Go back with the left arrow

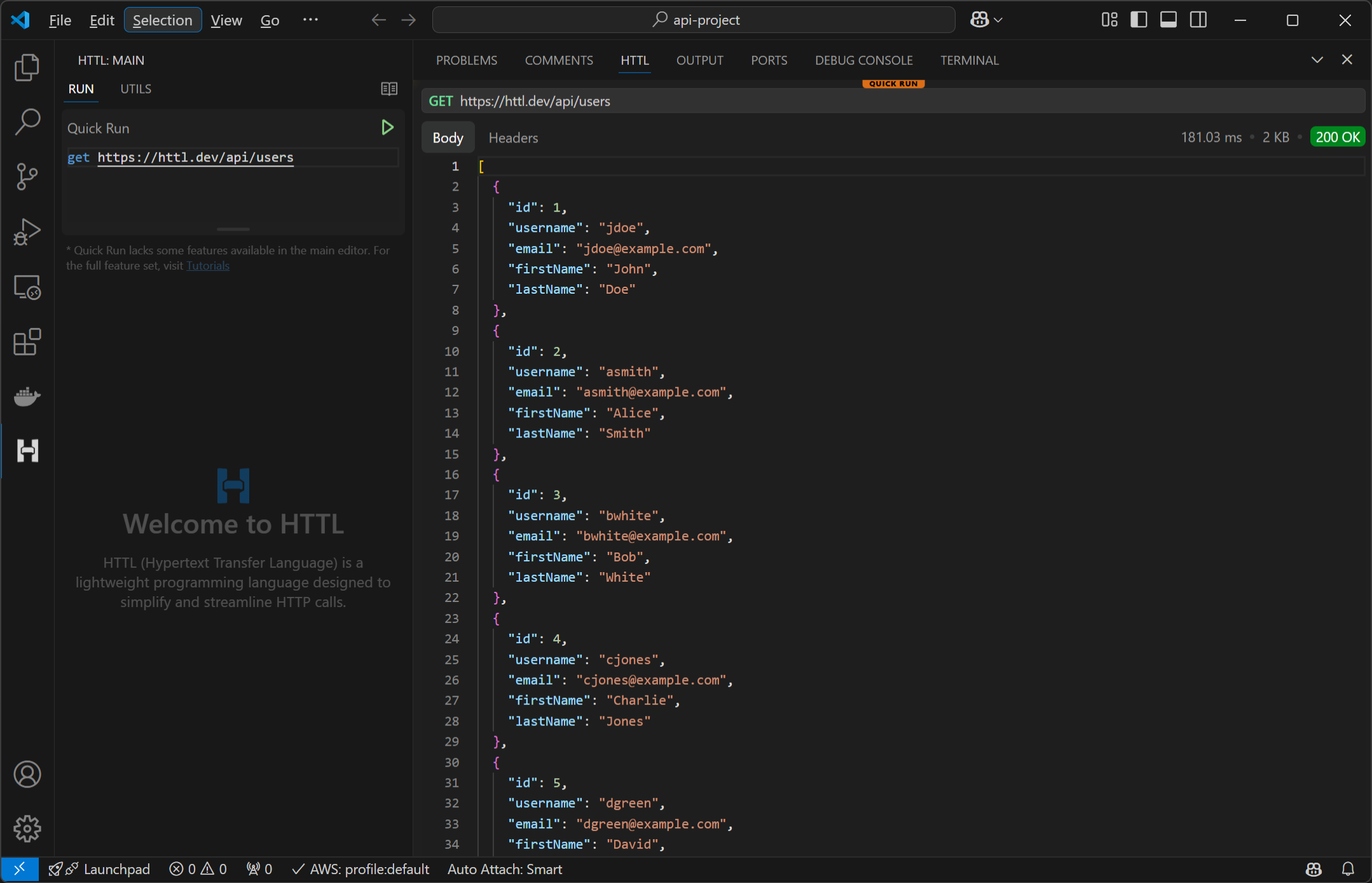click(x=378, y=20)
